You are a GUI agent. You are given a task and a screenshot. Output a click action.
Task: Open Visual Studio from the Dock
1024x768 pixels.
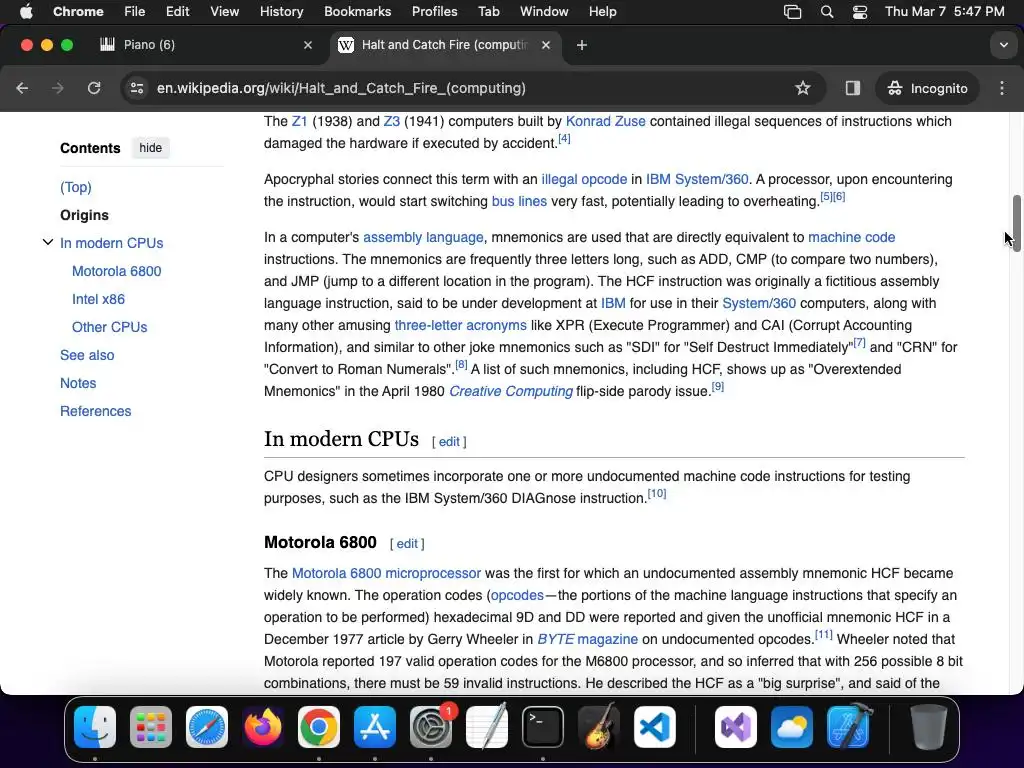736,727
